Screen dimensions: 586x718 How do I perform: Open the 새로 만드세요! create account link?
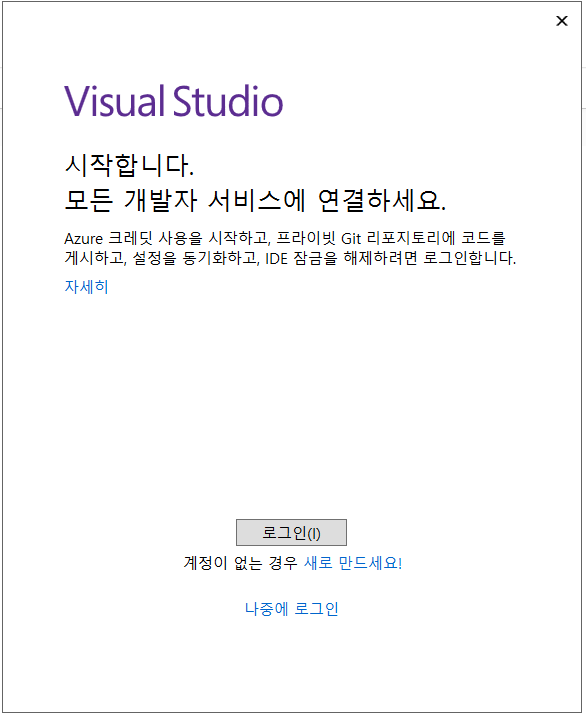pyautogui.click(x=353, y=563)
